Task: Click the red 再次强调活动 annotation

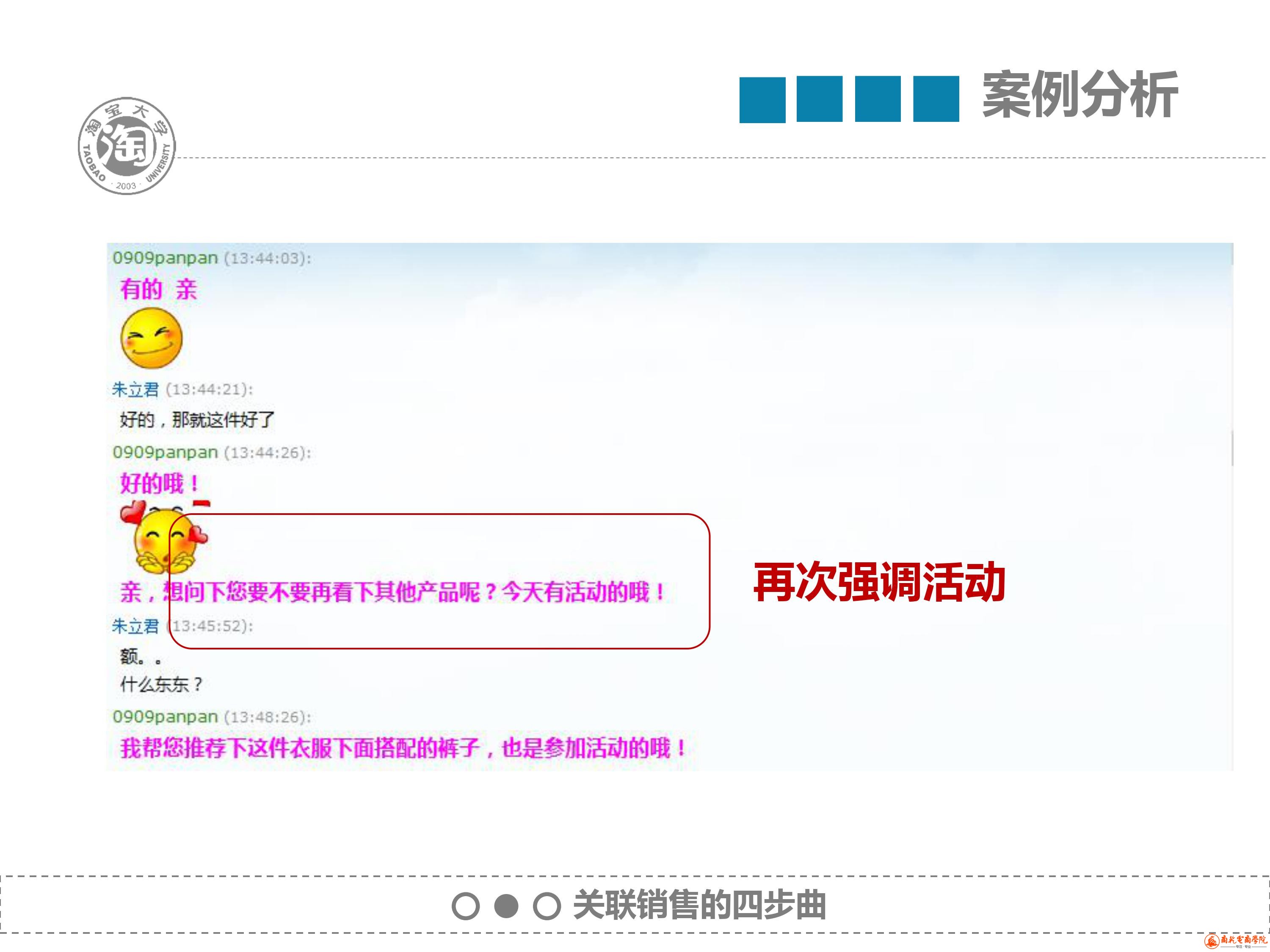Action: pyautogui.click(x=879, y=583)
